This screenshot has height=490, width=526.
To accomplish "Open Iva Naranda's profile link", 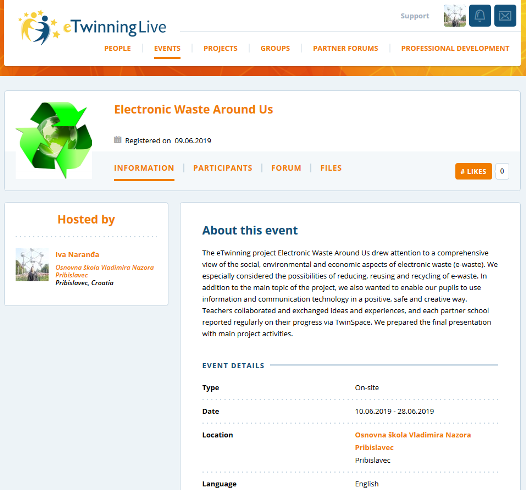I will [x=77, y=255].
